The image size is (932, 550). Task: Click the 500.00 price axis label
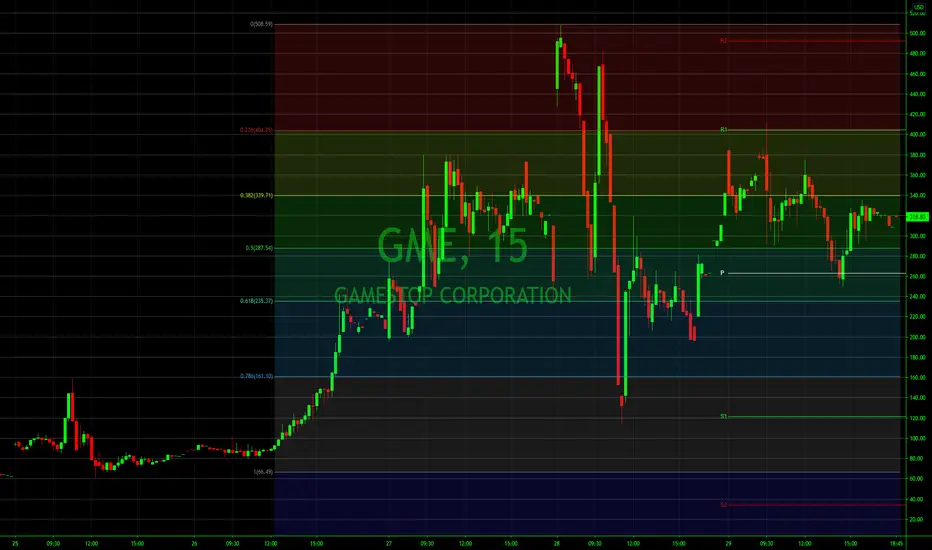coord(917,34)
